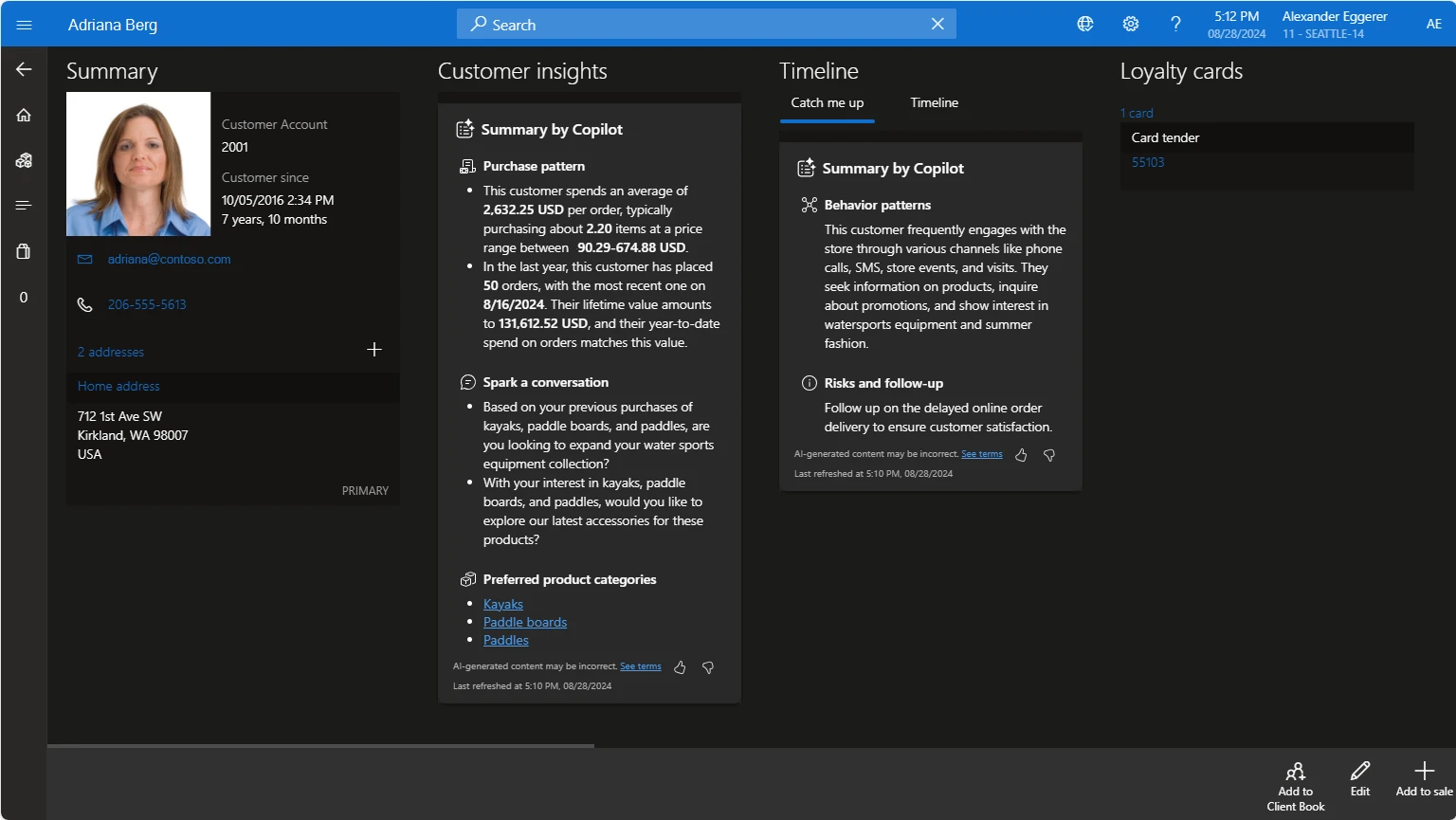Screen dimensions: 1456x820
Task: Select the transaction lines icon in the sidebar
Action: pyautogui.click(x=23, y=205)
